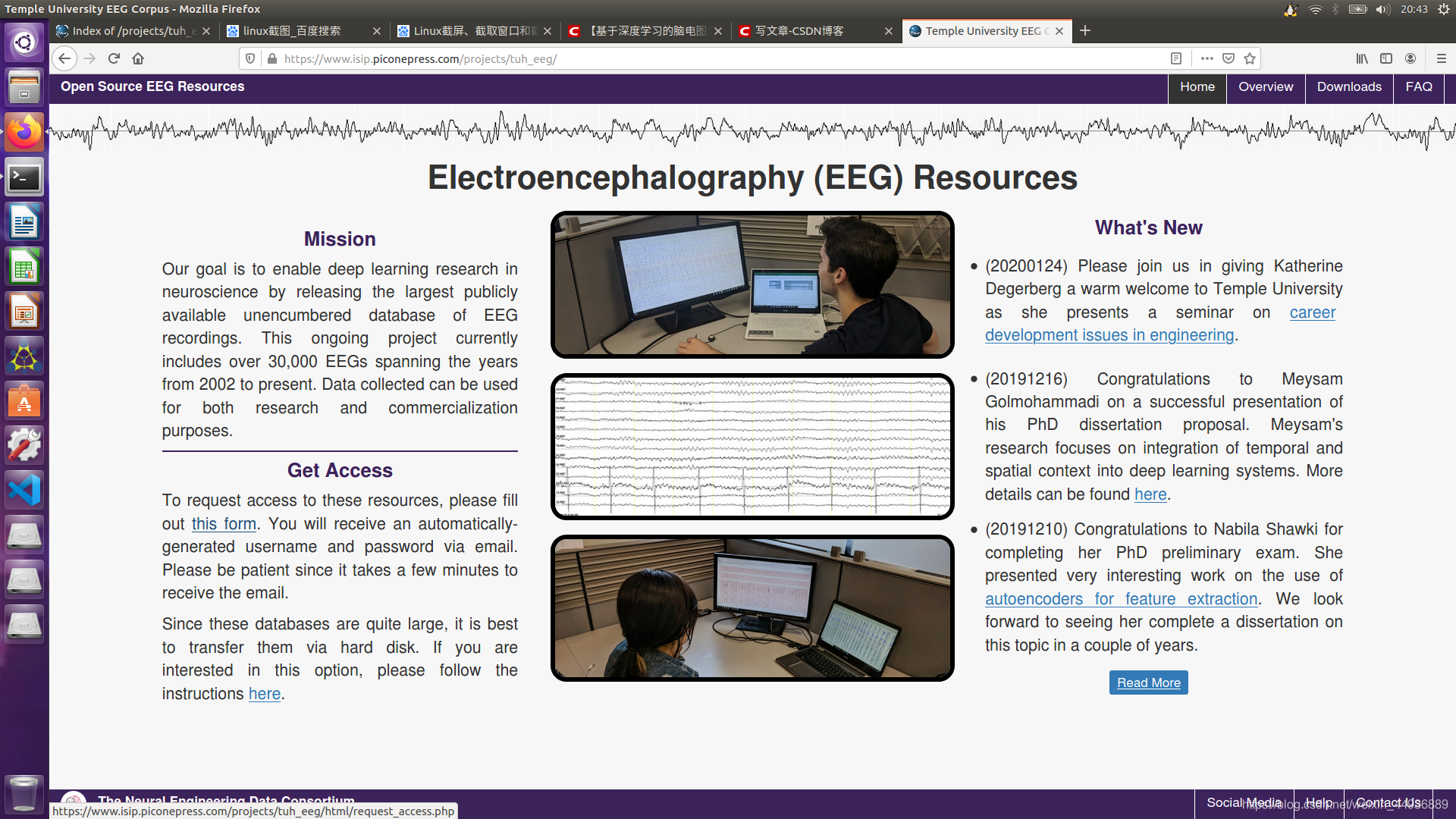Image resolution: width=1456 pixels, height=819 pixels.
Task: Open the Help footer item
Action: click(1319, 803)
